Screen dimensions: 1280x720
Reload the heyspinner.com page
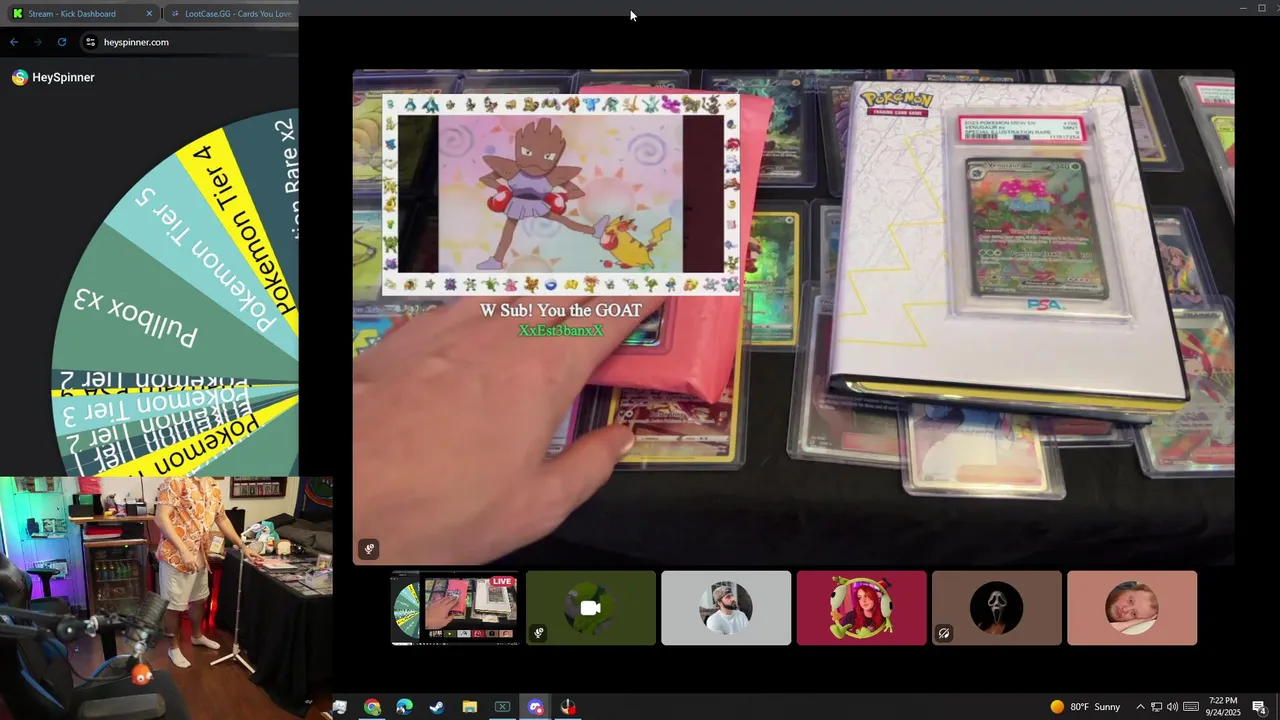click(x=62, y=42)
